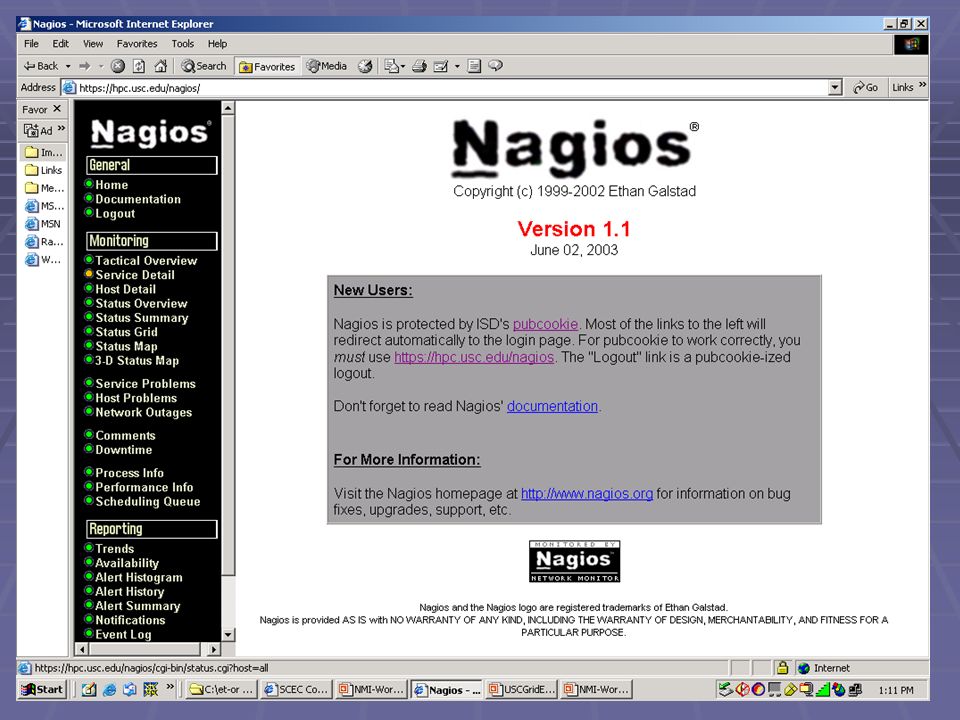Open the Edit menu
Image resolution: width=960 pixels, height=720 pixels.
(x=61, y=43)
